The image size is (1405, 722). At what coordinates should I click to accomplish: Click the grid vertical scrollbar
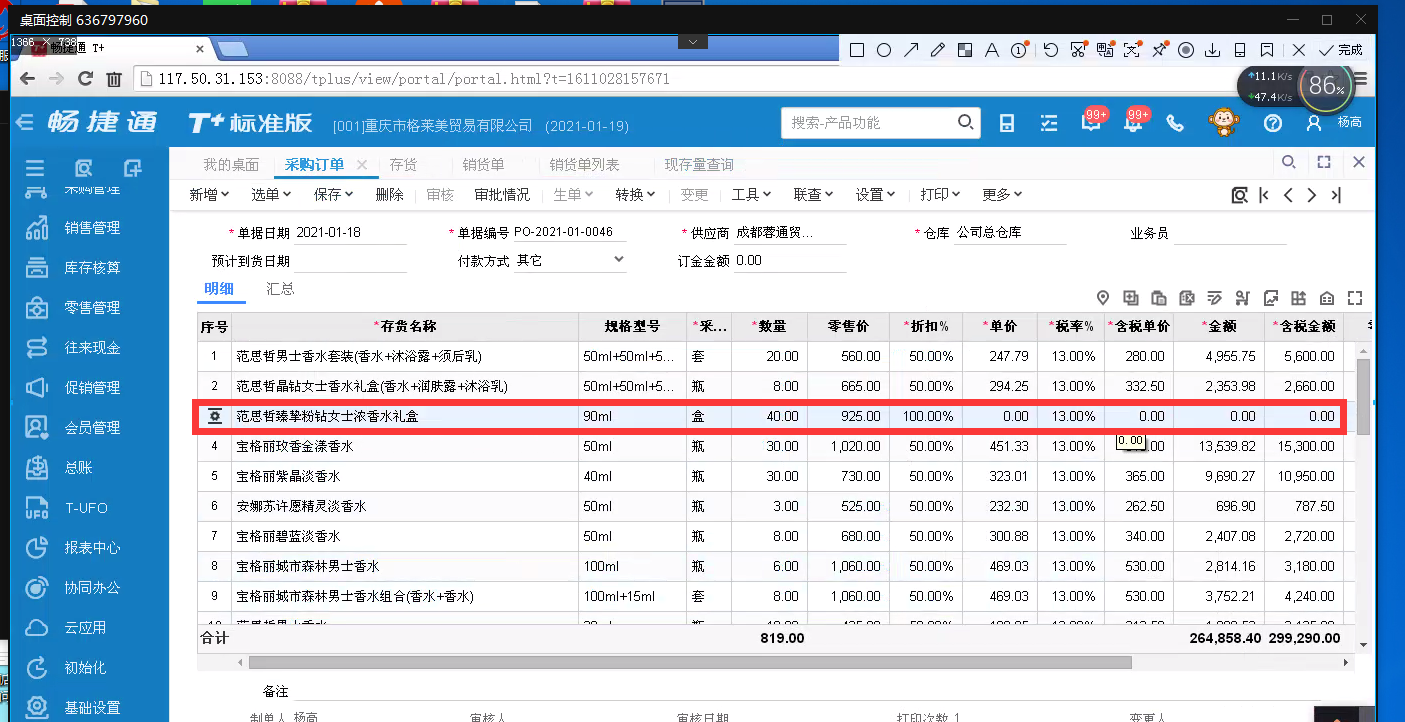[x=1363, y=395]
